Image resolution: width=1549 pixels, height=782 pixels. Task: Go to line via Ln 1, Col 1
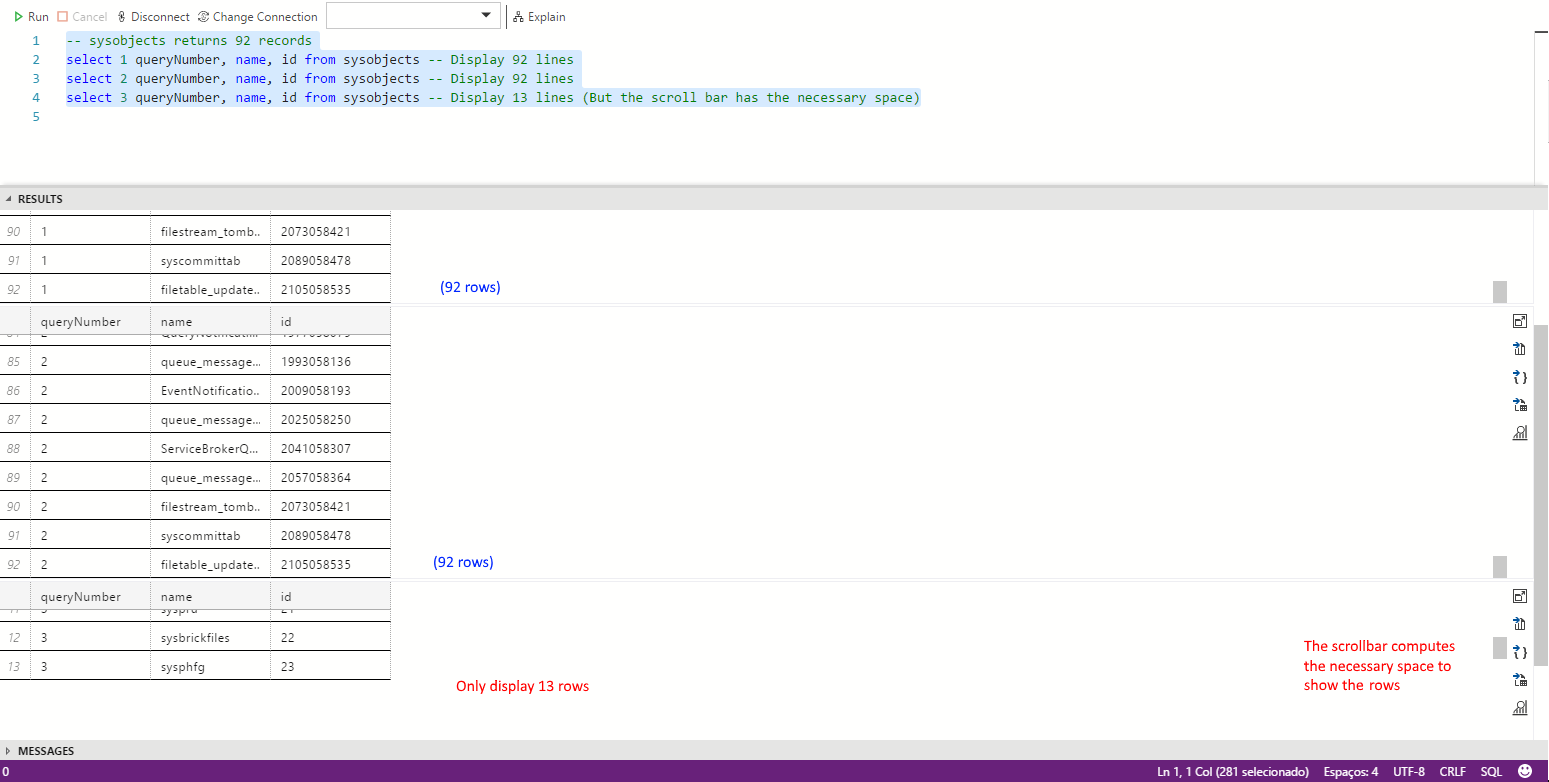tap(1233, 772)
